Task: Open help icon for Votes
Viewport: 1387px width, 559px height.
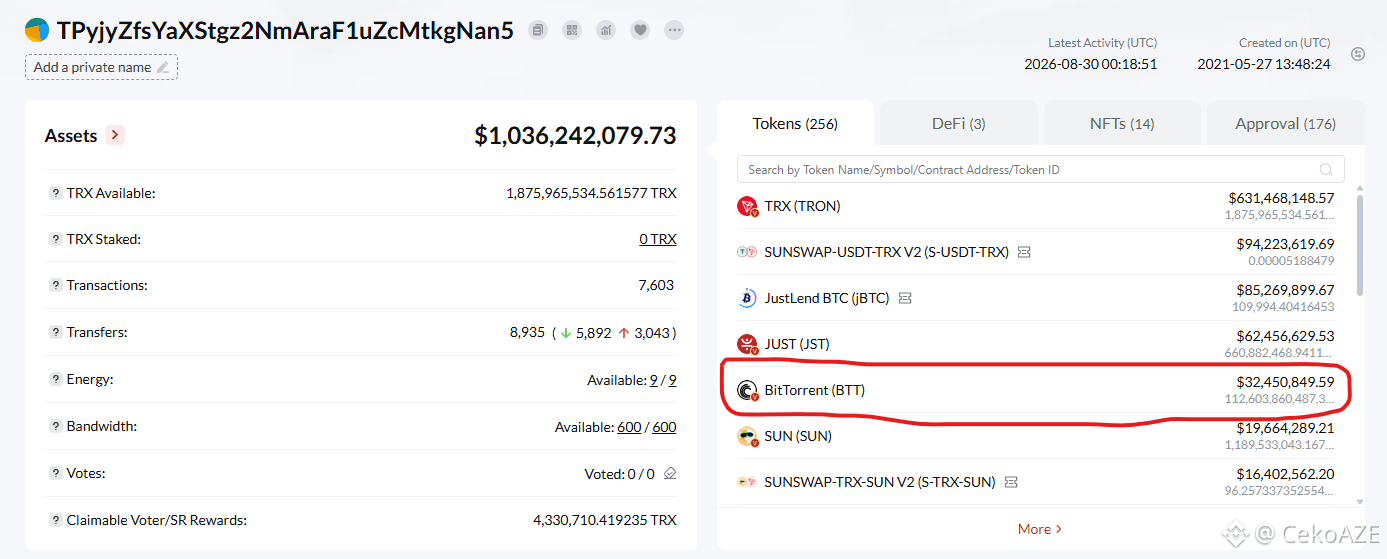Action: (x=55, y=473)
